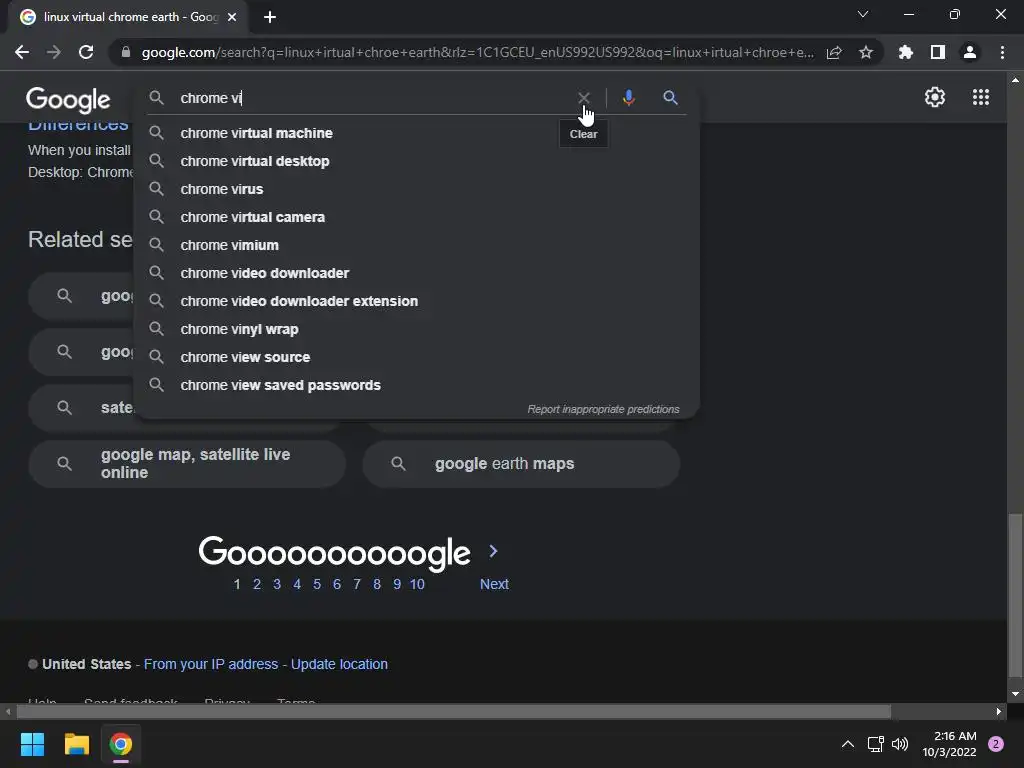Click horizontal scrollbar right arrow
1024x768 pixels.
pos(999,711)
